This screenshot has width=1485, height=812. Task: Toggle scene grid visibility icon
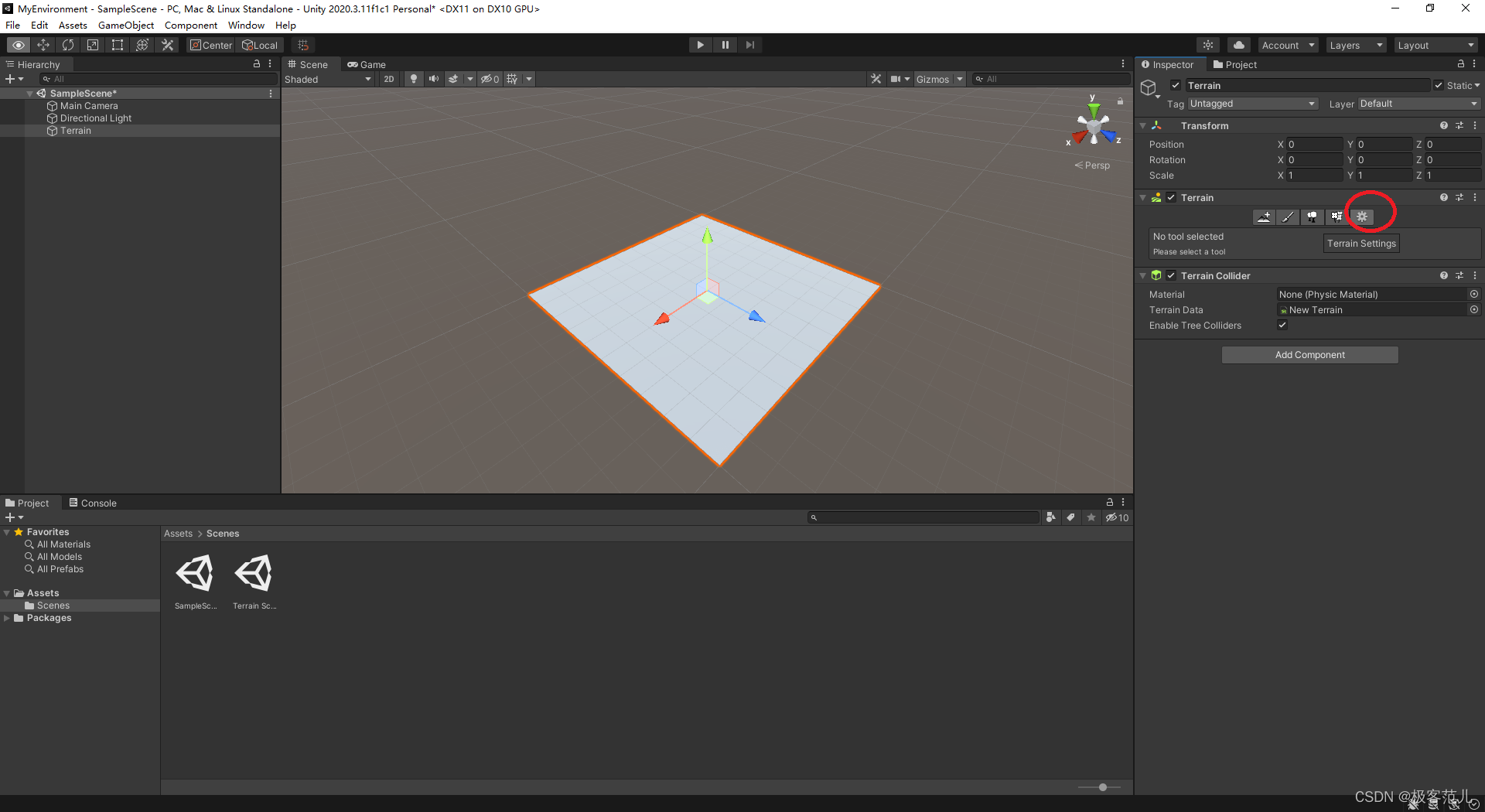pos(512,79)
